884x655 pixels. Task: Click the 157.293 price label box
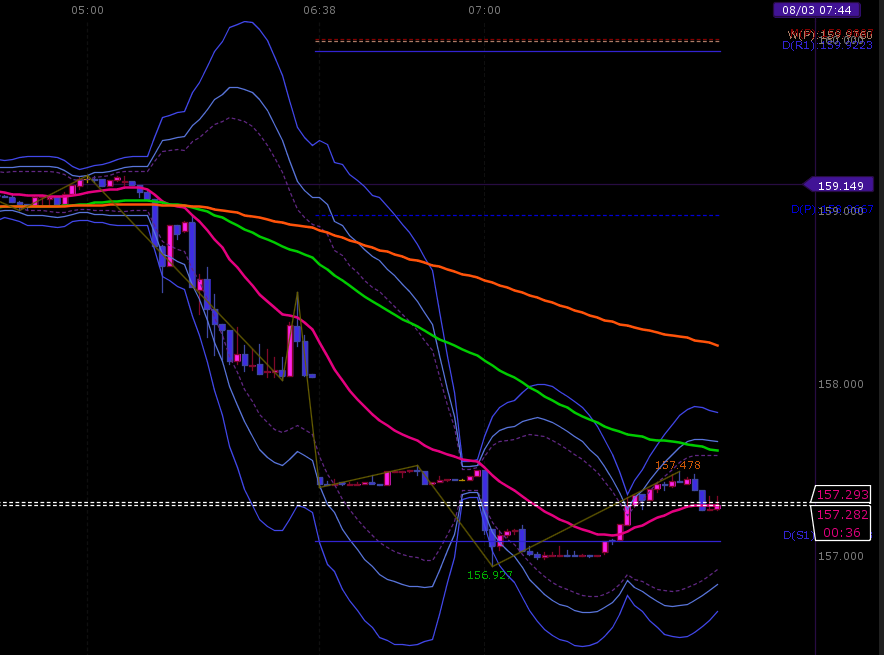click(841, 494)
